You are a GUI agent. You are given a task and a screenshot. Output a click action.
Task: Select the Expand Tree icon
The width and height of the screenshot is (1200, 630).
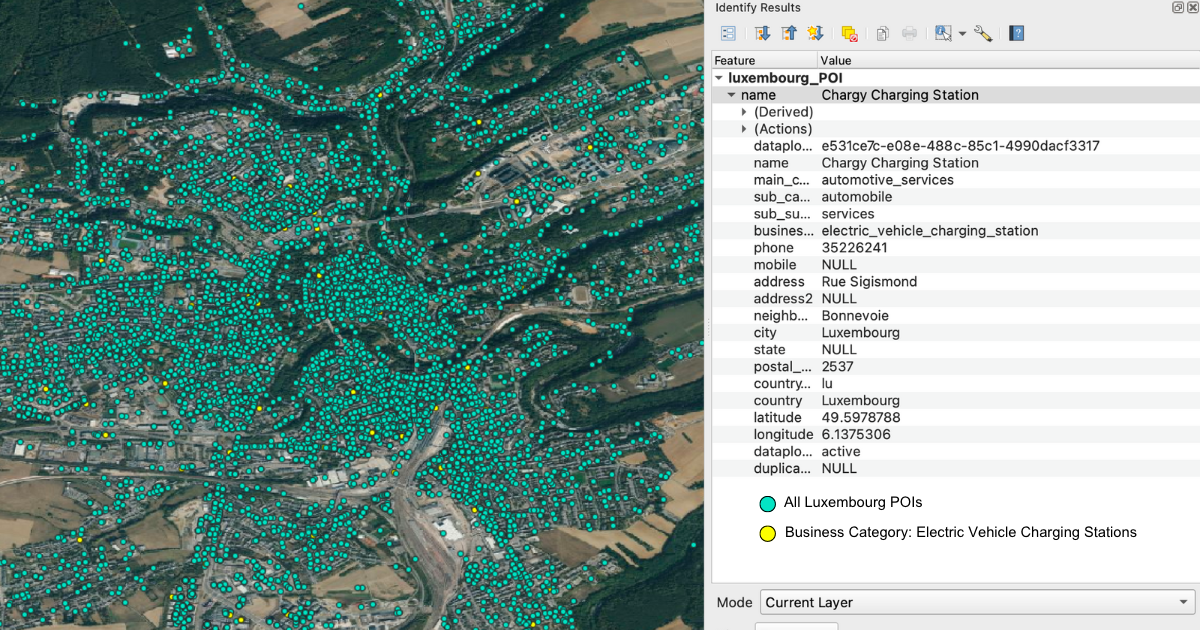click(763, 33)
